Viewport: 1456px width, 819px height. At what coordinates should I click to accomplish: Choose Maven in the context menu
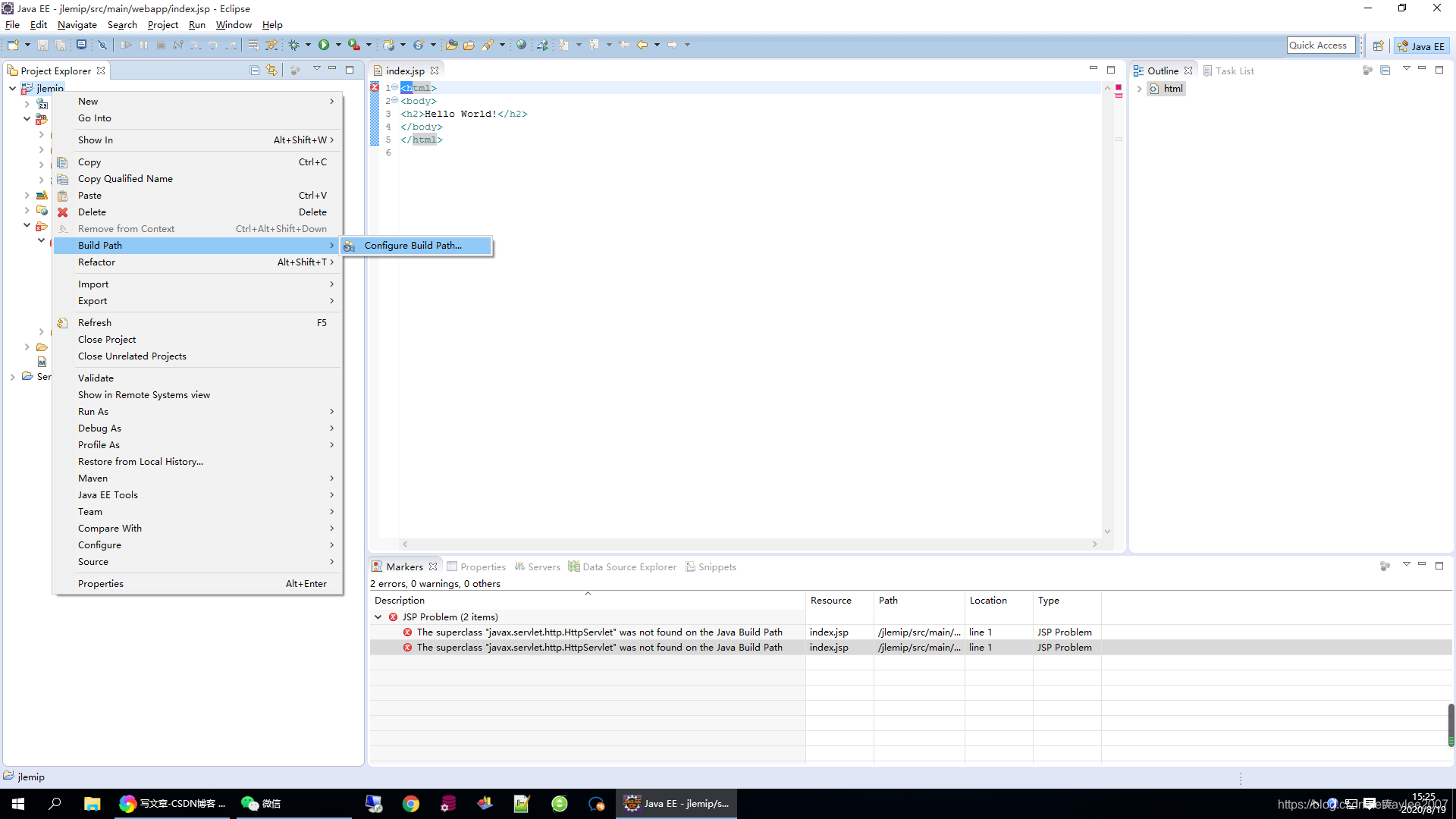[x=93, y=479]
